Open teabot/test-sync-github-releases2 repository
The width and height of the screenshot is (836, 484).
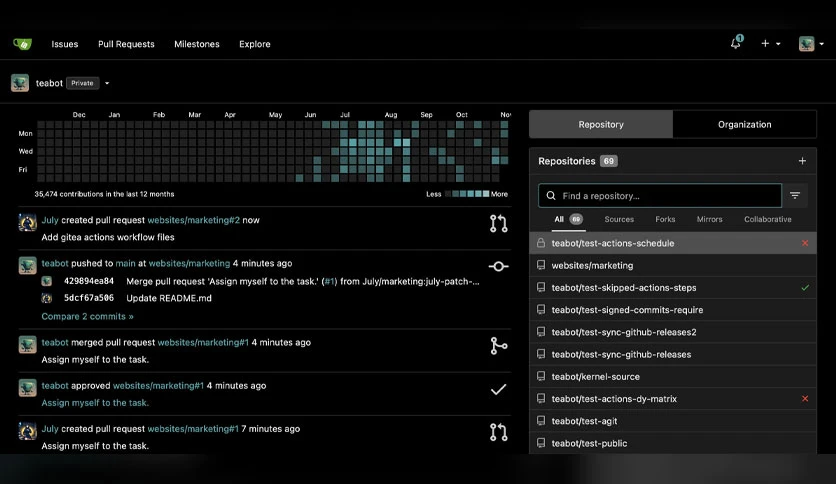(x=624, y=332)
